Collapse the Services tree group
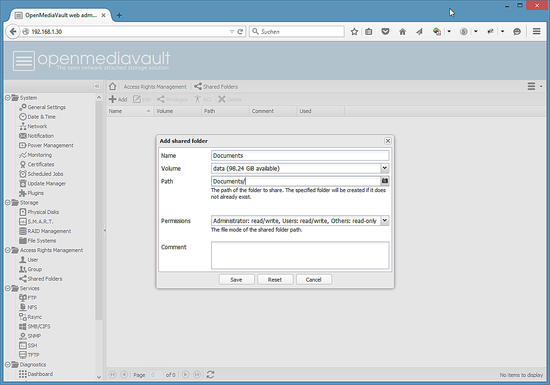 (8, 288)
